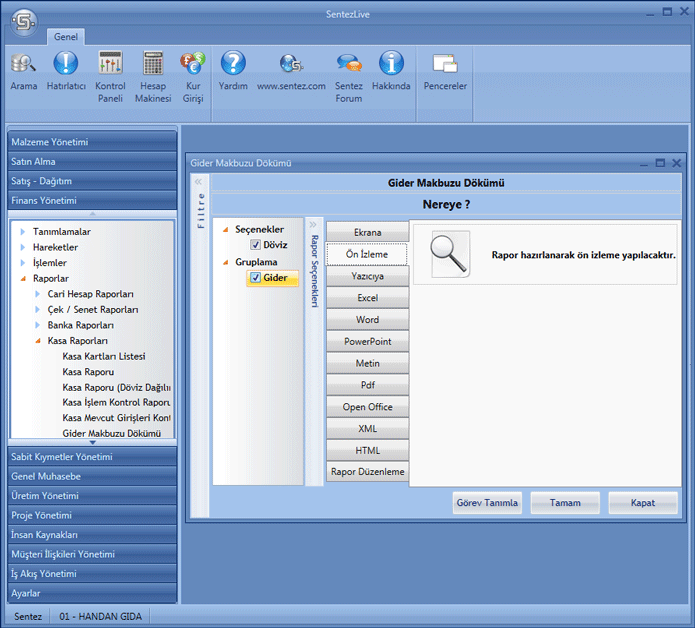Open the Arama search tool
The height and width of the screenshot is (628, 695).
[23, 71]
